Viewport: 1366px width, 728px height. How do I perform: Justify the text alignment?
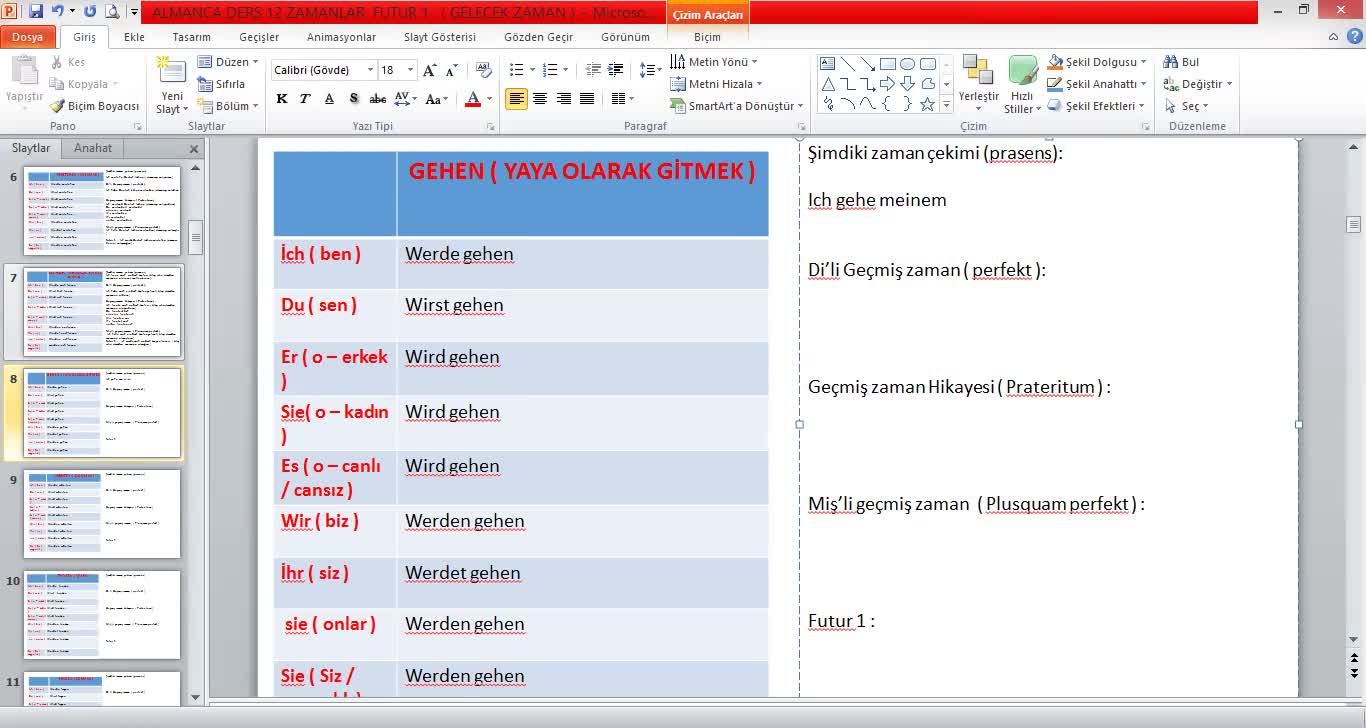pyautogui.click(x=588, y=99)
